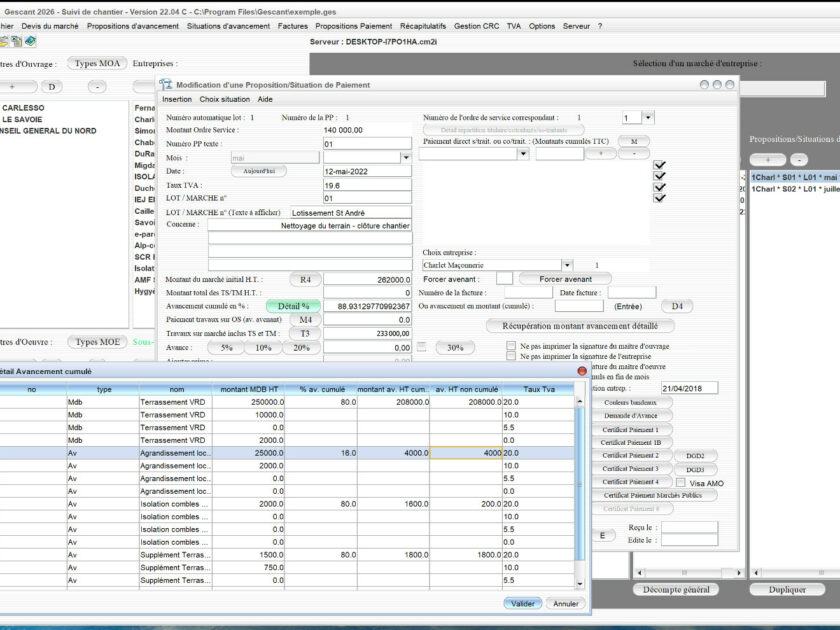Toggle the small checkbox left of 30% button

[422, 347]
